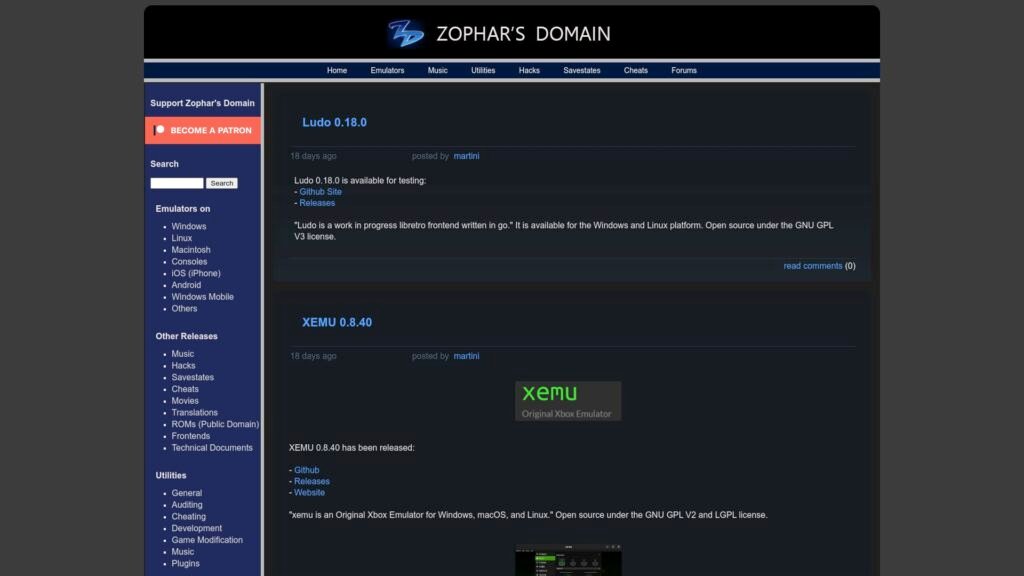
Task: Open Development utilities link
Action: (197, 528)
